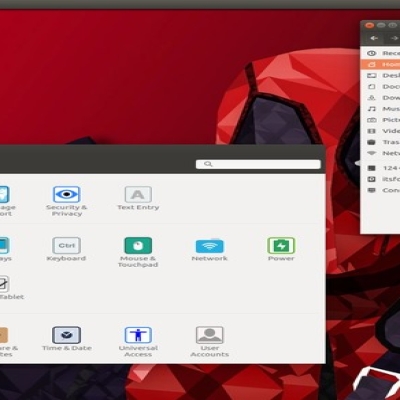
Task: Open the itsfoss location in Files sidebar
Action: tap(380, 179)
